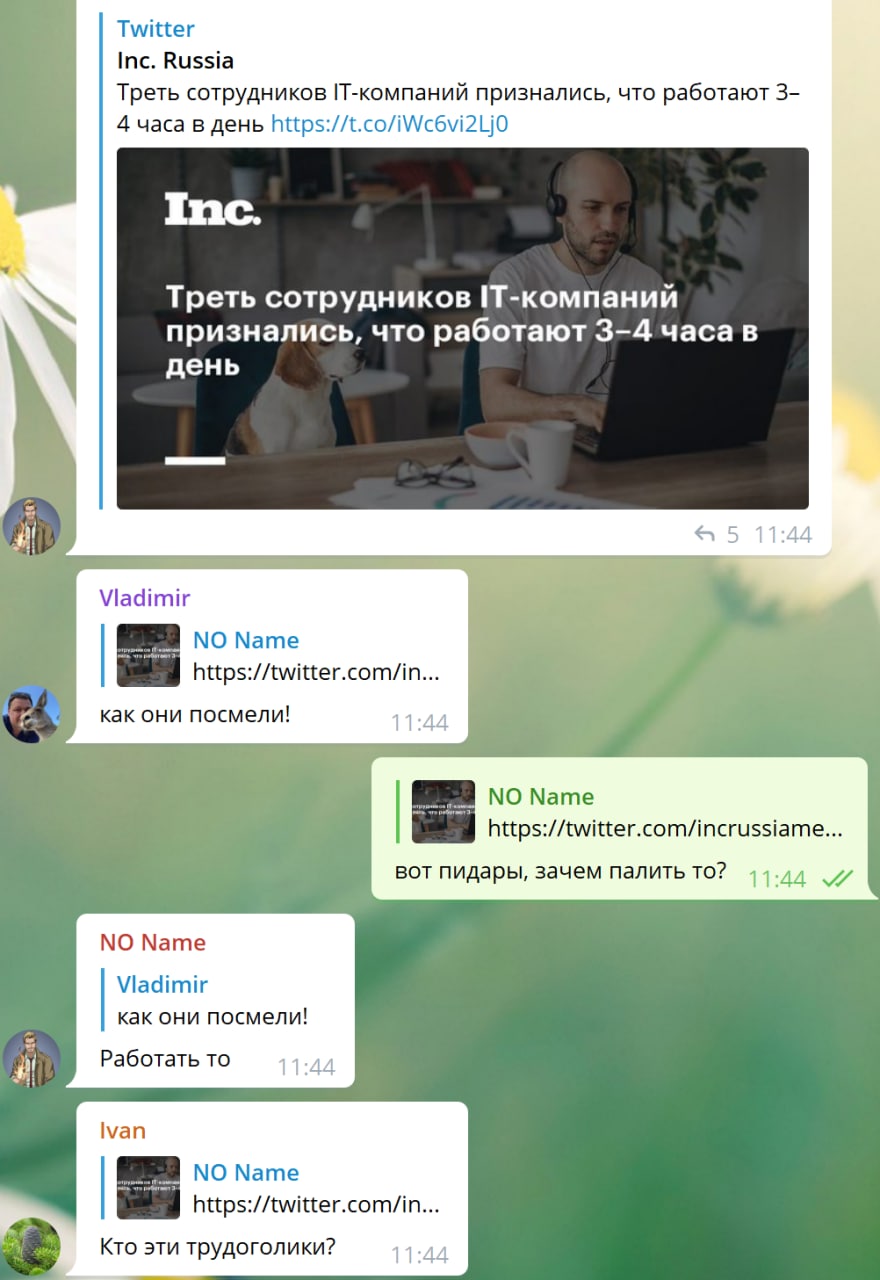Image resolution: width=880 pixels, height=1280 pixels.
Task: Click NO Name's avatar beside the Twitter preview
Action: pyautogui.click(x=32, y=526)
